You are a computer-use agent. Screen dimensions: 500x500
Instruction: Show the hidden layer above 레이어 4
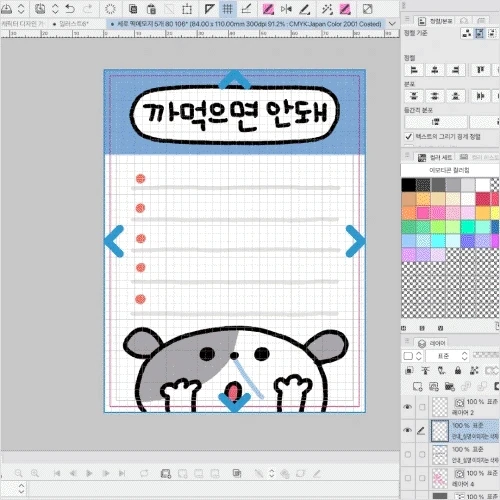408,454
